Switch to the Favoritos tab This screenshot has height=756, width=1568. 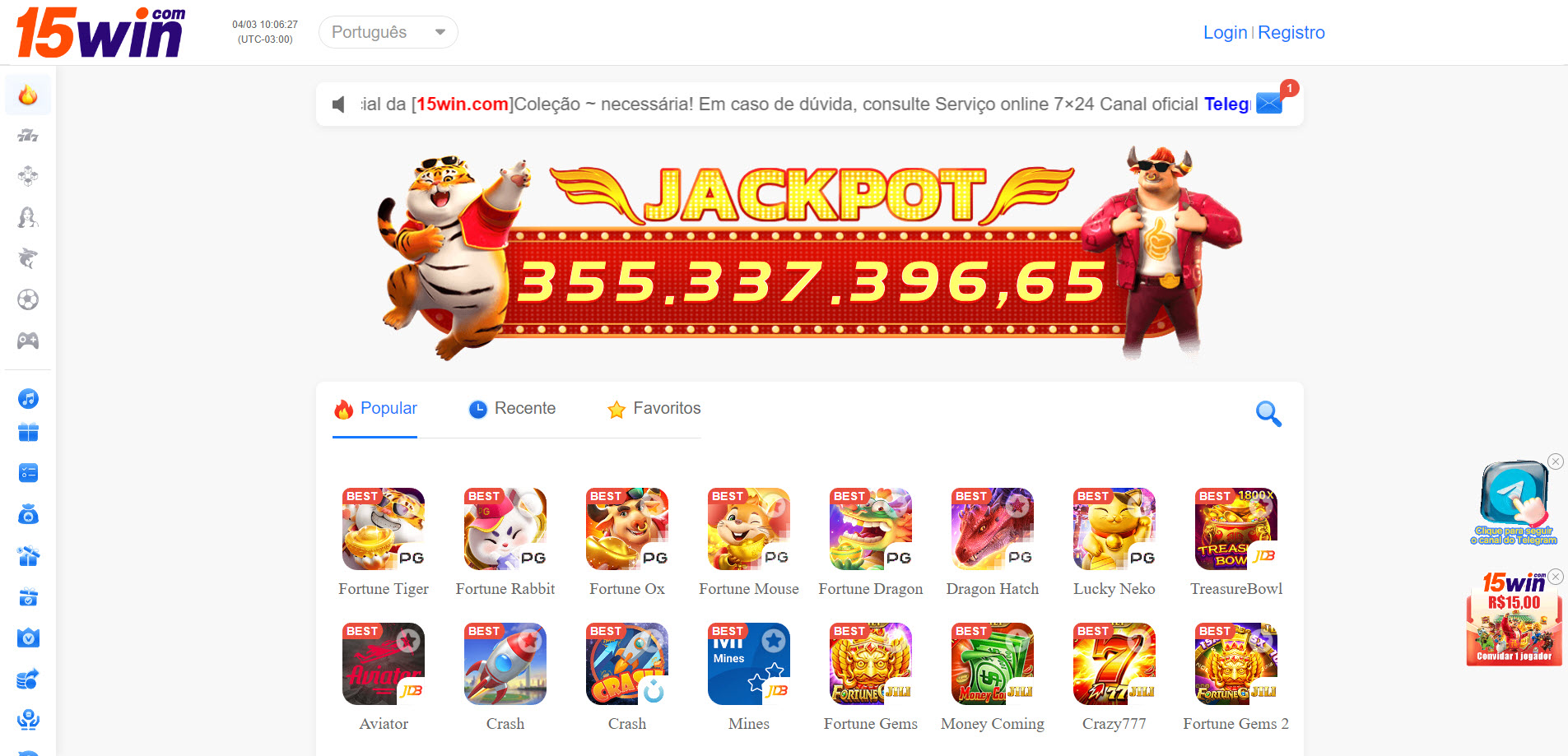[654, 409]
